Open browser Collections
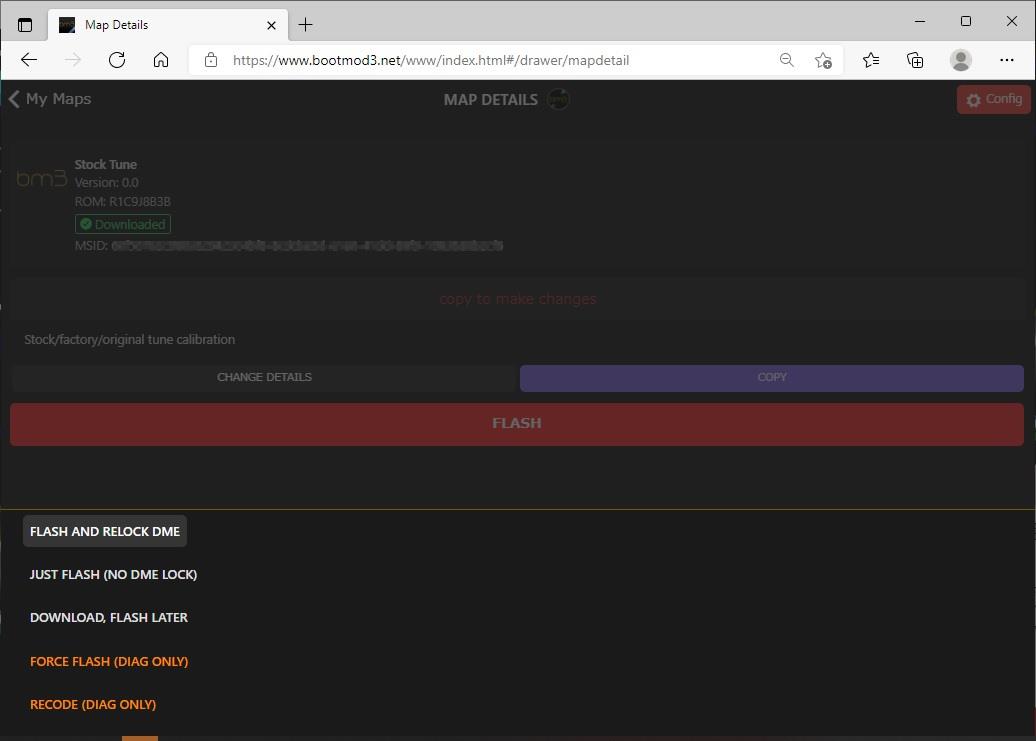This screenshot has height=741, width=1036. [x=915, y=60]
